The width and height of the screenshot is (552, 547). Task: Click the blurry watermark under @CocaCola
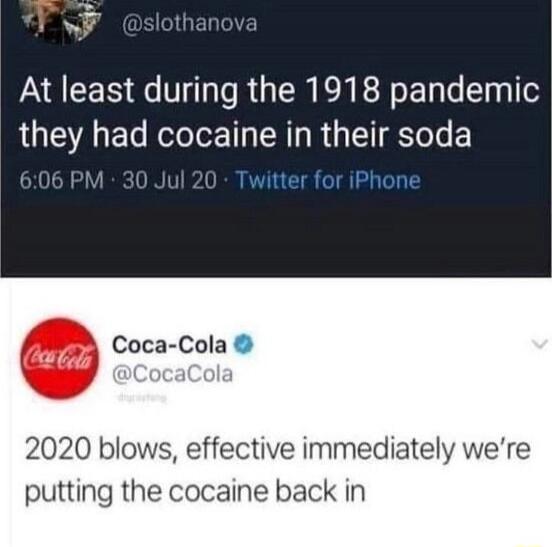coord(143,399)
